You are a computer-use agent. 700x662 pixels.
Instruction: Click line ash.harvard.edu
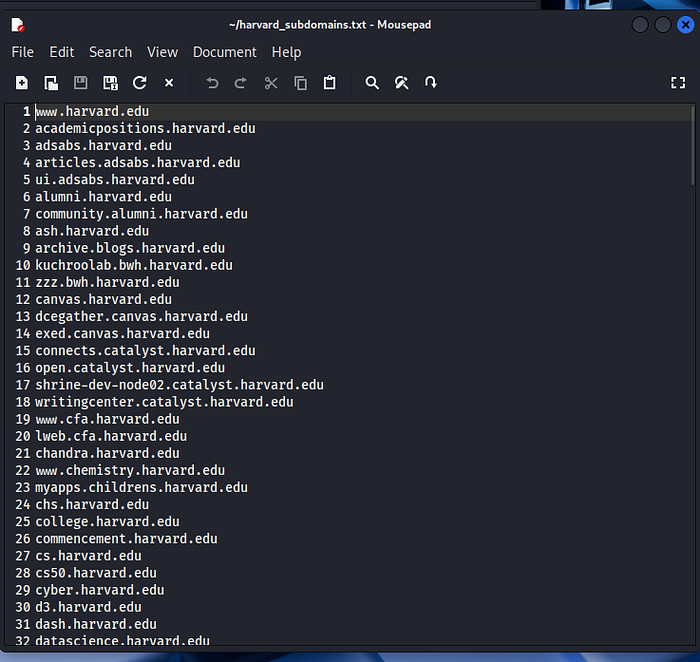pyautogui.click(x=92, y=231)
